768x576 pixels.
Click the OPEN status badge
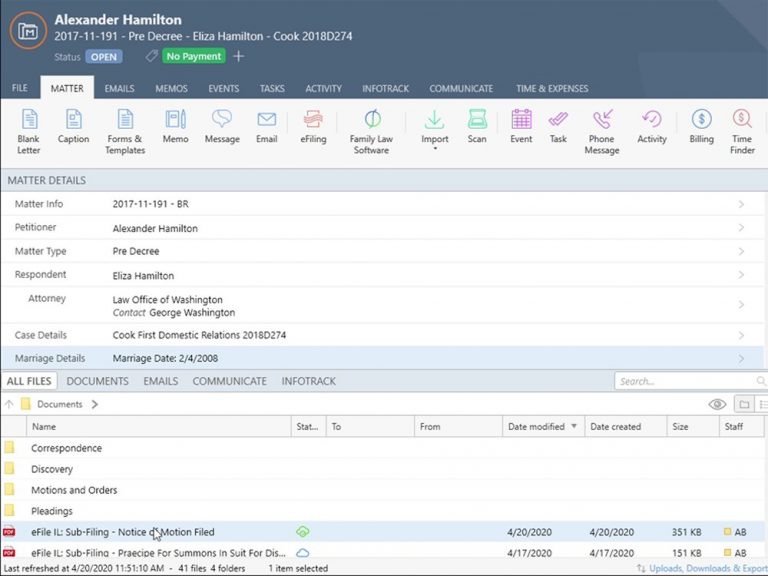(104, 56)
